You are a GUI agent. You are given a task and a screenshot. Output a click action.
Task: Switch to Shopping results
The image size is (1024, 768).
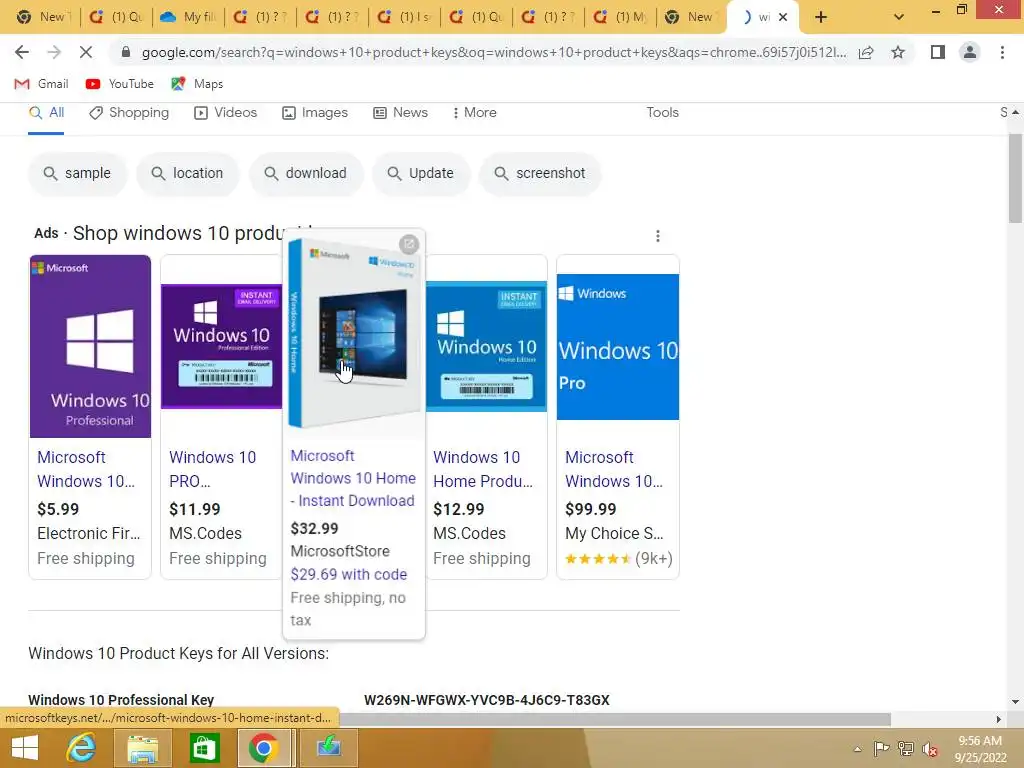129,113
